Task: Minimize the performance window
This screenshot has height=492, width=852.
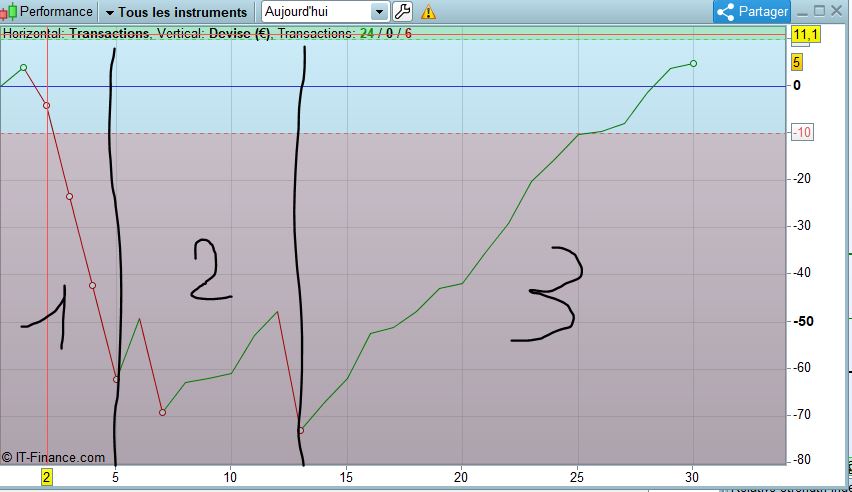Action: (802, 12)
